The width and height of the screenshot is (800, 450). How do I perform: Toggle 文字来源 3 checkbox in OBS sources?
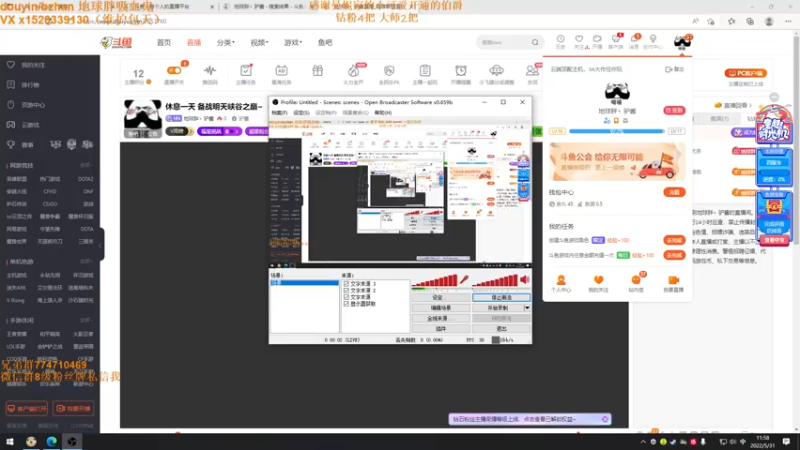click(x=346, y=284)
